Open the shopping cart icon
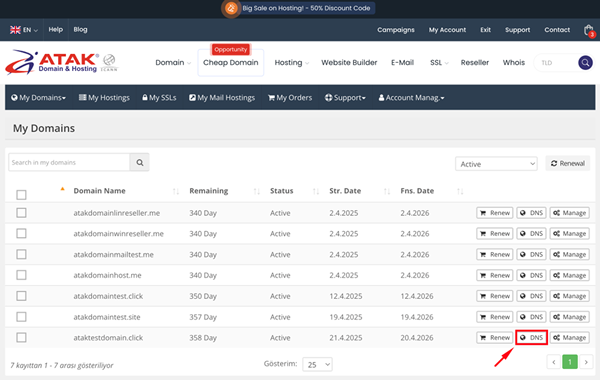Screen dimensions: 600x380 [589, 30]
